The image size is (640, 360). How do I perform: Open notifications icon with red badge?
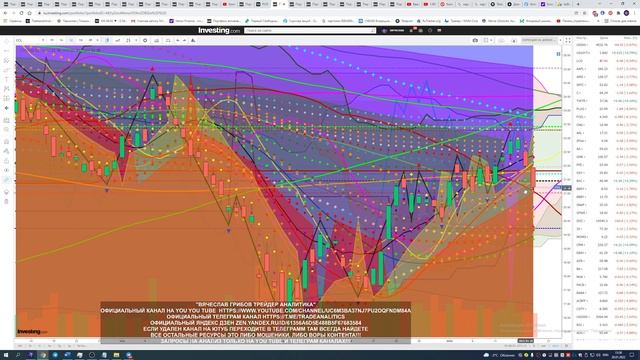point(412,30)
